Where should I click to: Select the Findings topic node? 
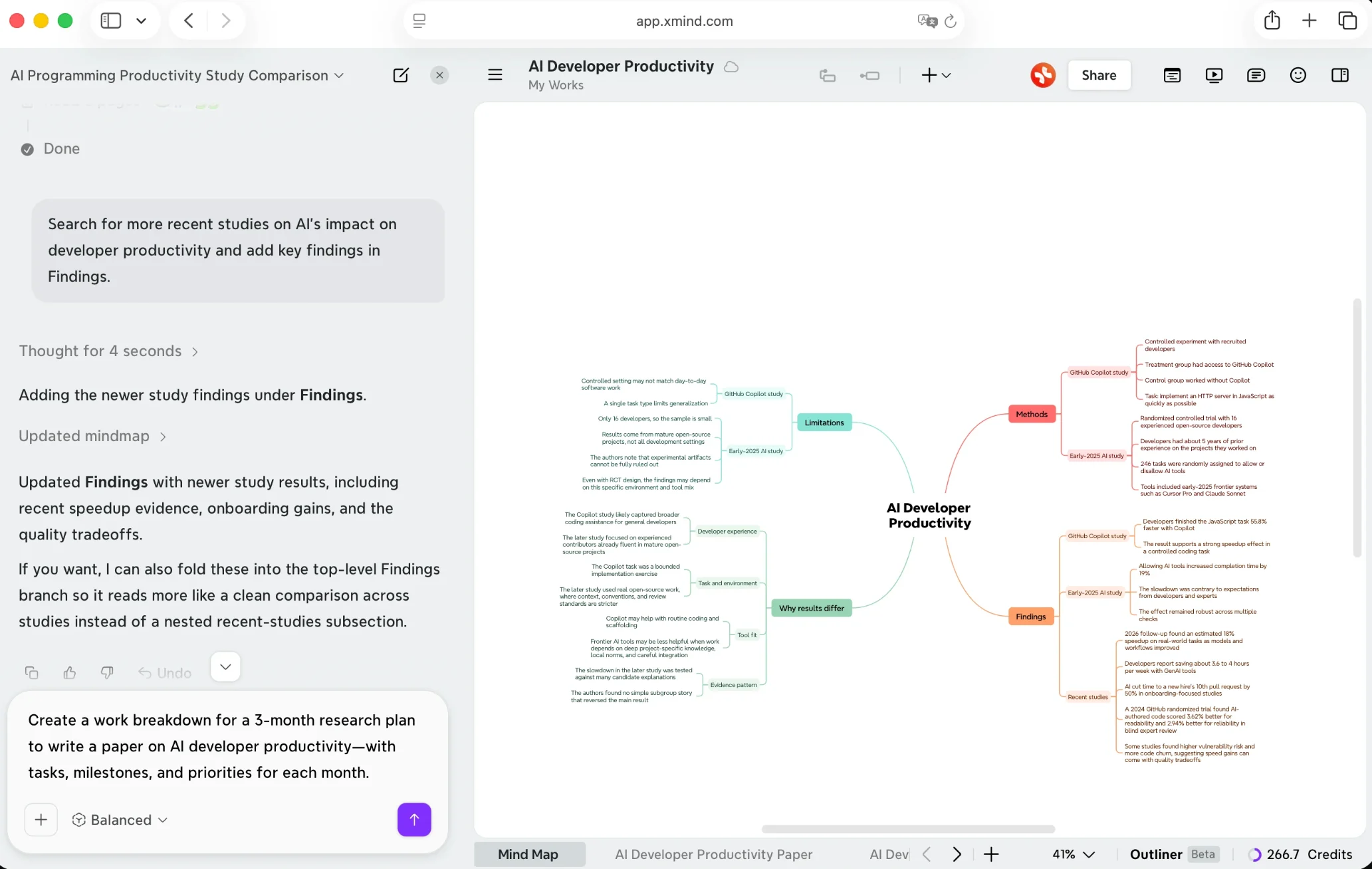click(x=1031, y=617)
